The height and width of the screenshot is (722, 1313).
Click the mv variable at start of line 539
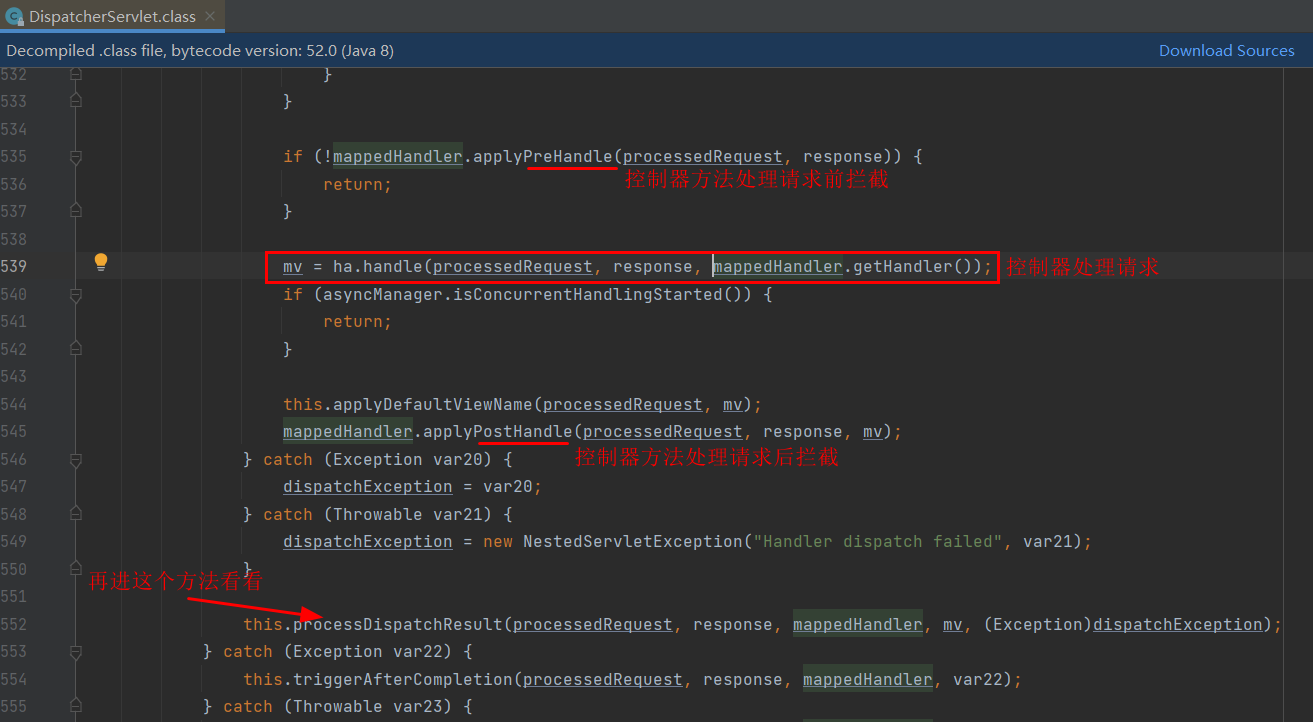292,266
